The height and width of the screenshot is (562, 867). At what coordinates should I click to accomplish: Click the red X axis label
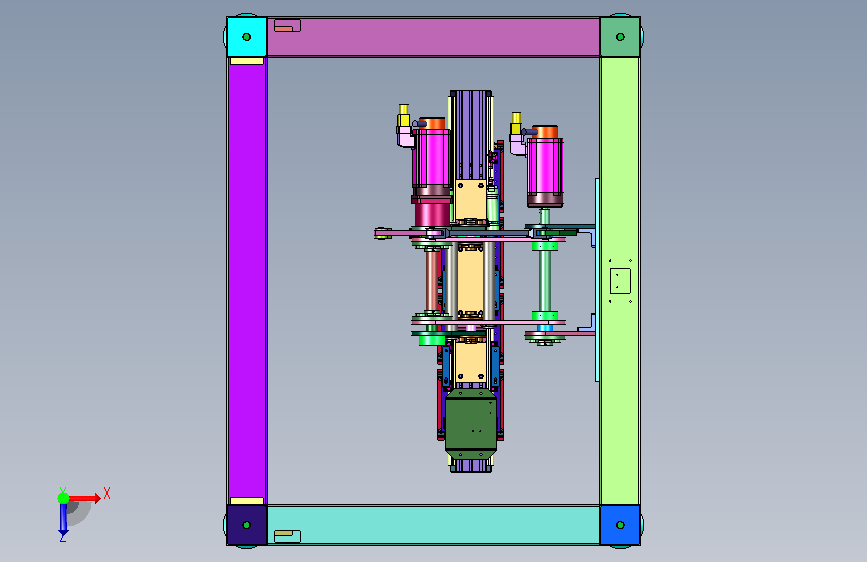pos(107,493)
